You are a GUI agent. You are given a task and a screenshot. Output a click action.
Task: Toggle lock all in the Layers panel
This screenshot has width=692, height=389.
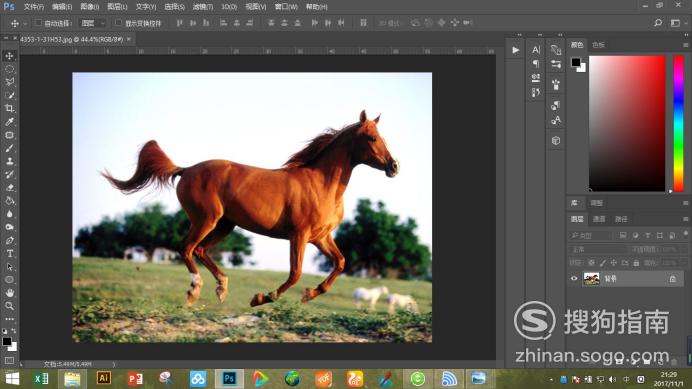tap(636, 263)
